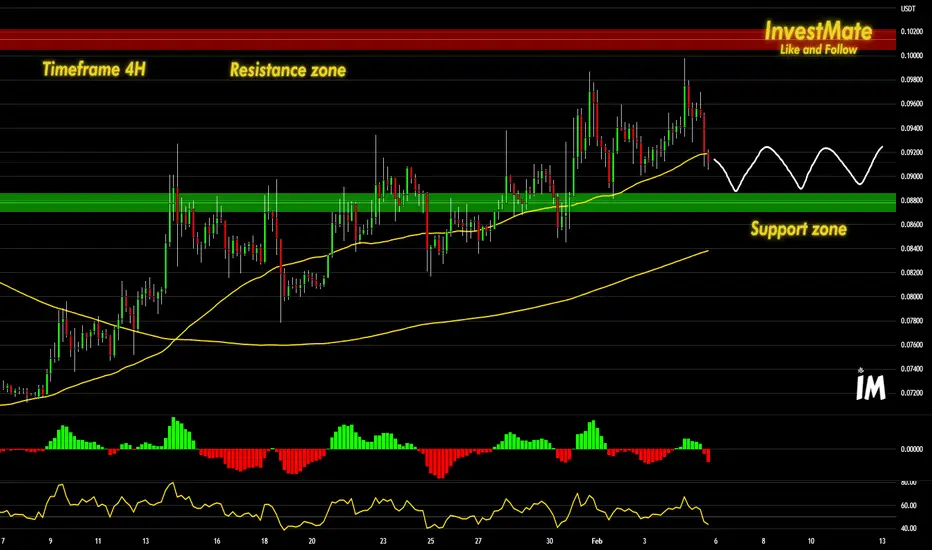This screenshot has height=550, width=932.
Task: Click the 0.09200 price axis label
Action: [911, 152]
